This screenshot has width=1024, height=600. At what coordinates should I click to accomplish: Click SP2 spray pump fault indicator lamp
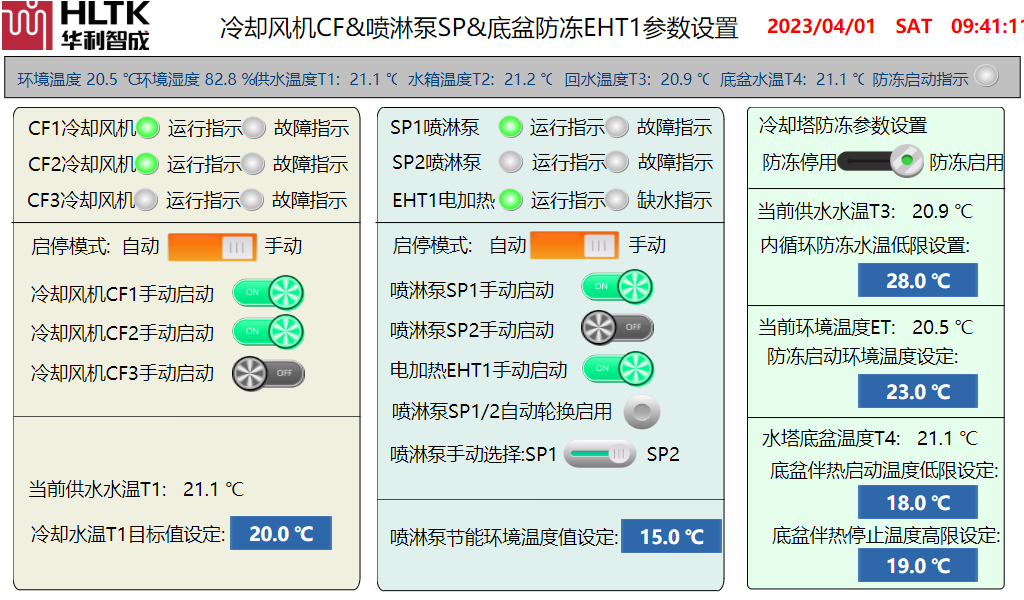click(618, 162)
